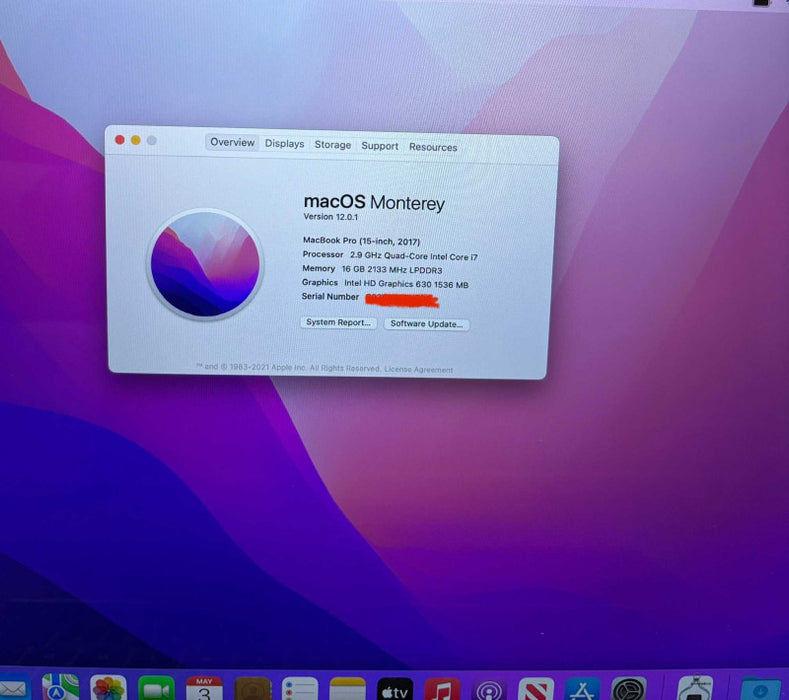This screenshot has height=700, width=789.
Task: Open the License Agreement link
Action: (419, 369)
